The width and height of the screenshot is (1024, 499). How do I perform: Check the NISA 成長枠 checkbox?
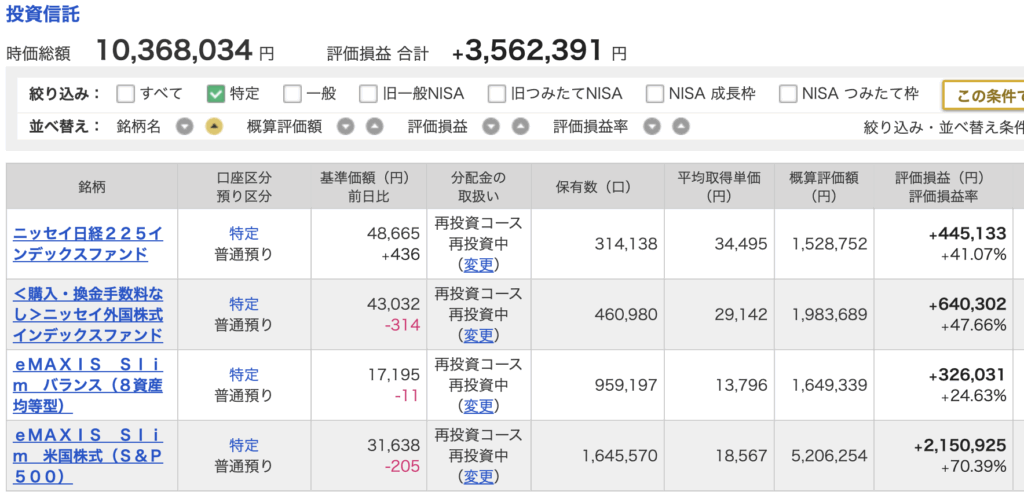click(655, 94)
